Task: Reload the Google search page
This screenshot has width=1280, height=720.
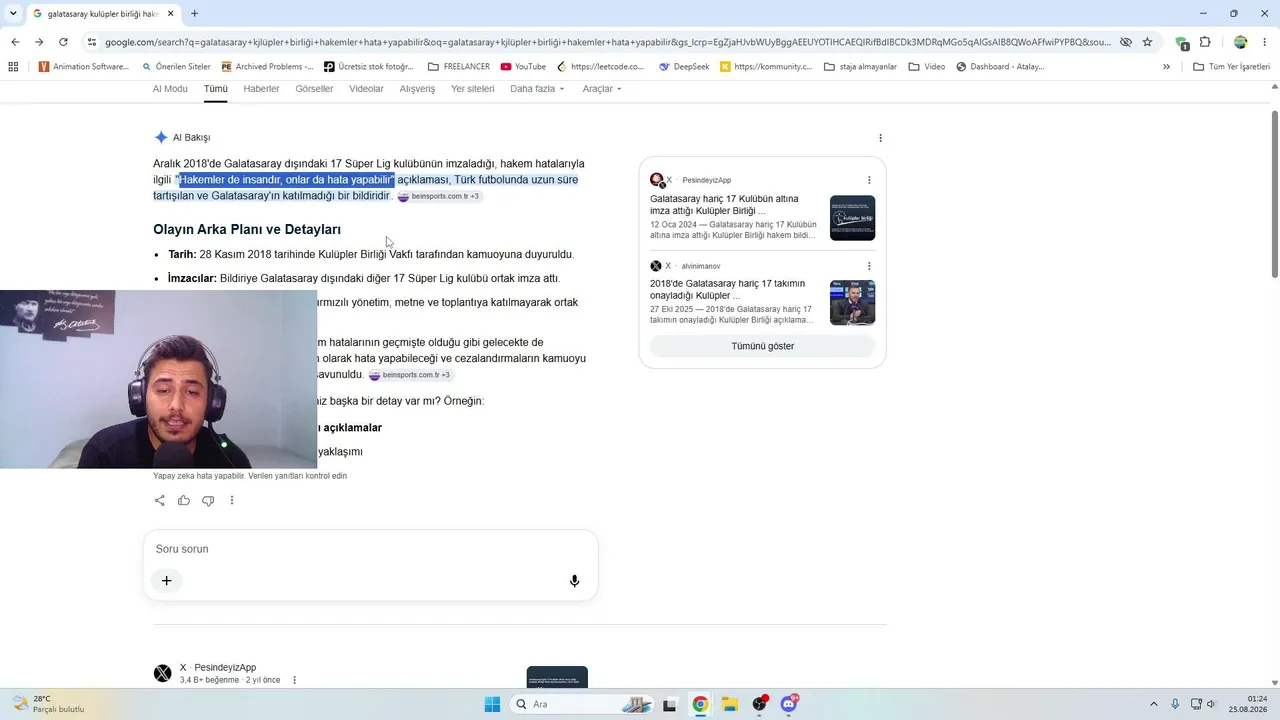Action: 63,42
